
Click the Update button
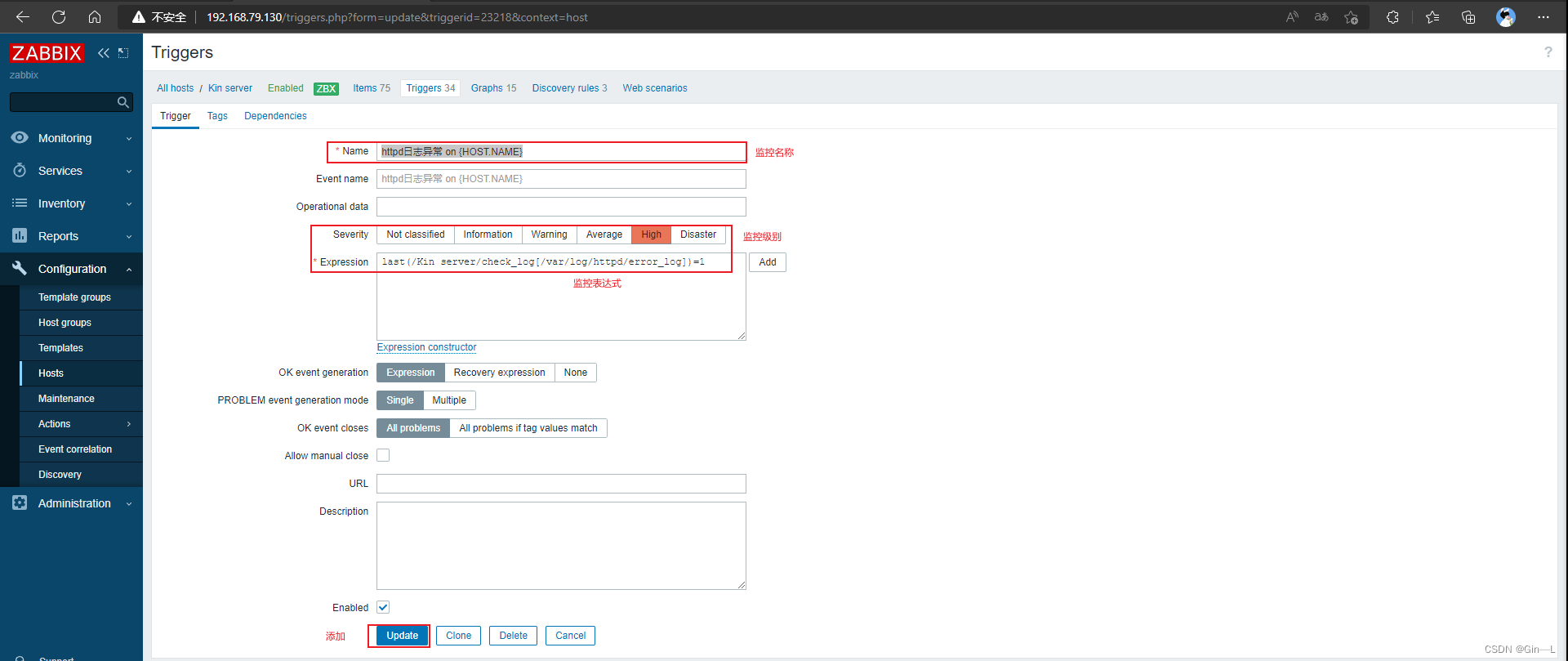(403, 636)
